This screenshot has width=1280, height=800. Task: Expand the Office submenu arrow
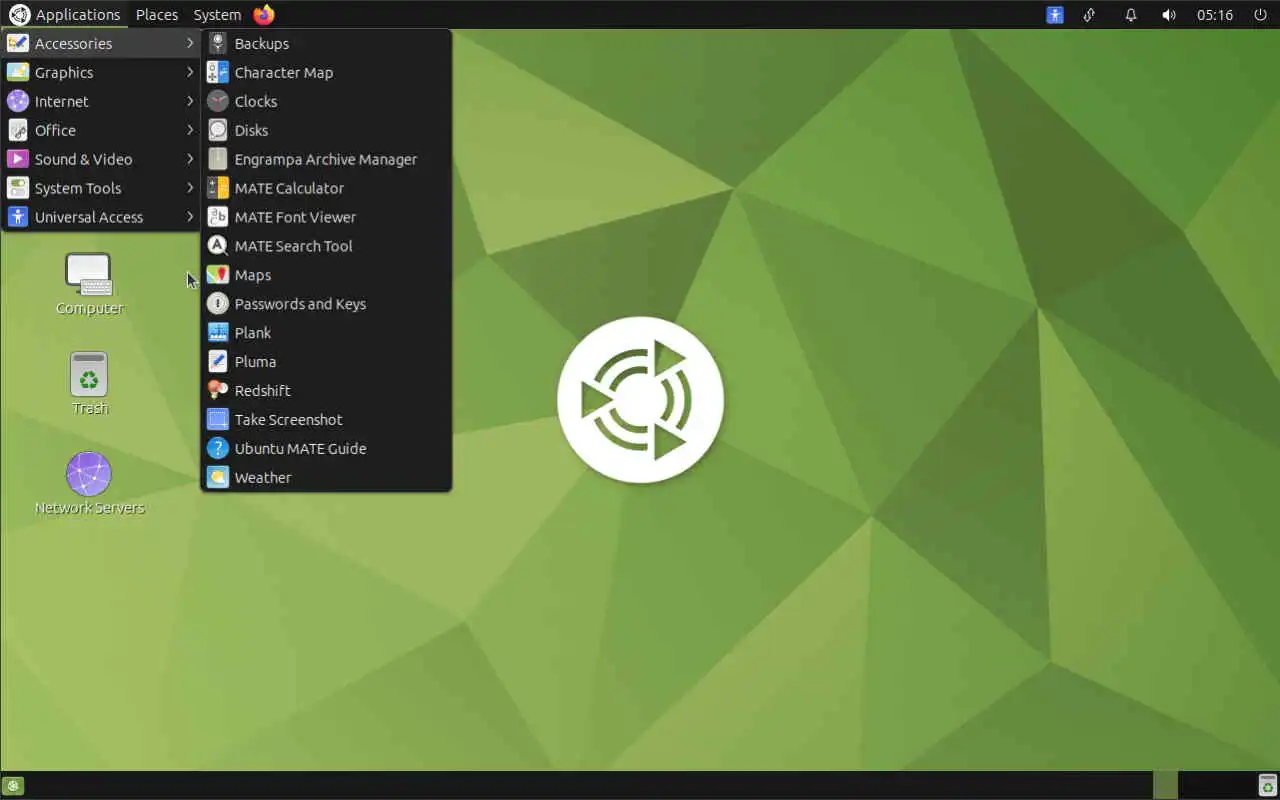tap(190, 131)
